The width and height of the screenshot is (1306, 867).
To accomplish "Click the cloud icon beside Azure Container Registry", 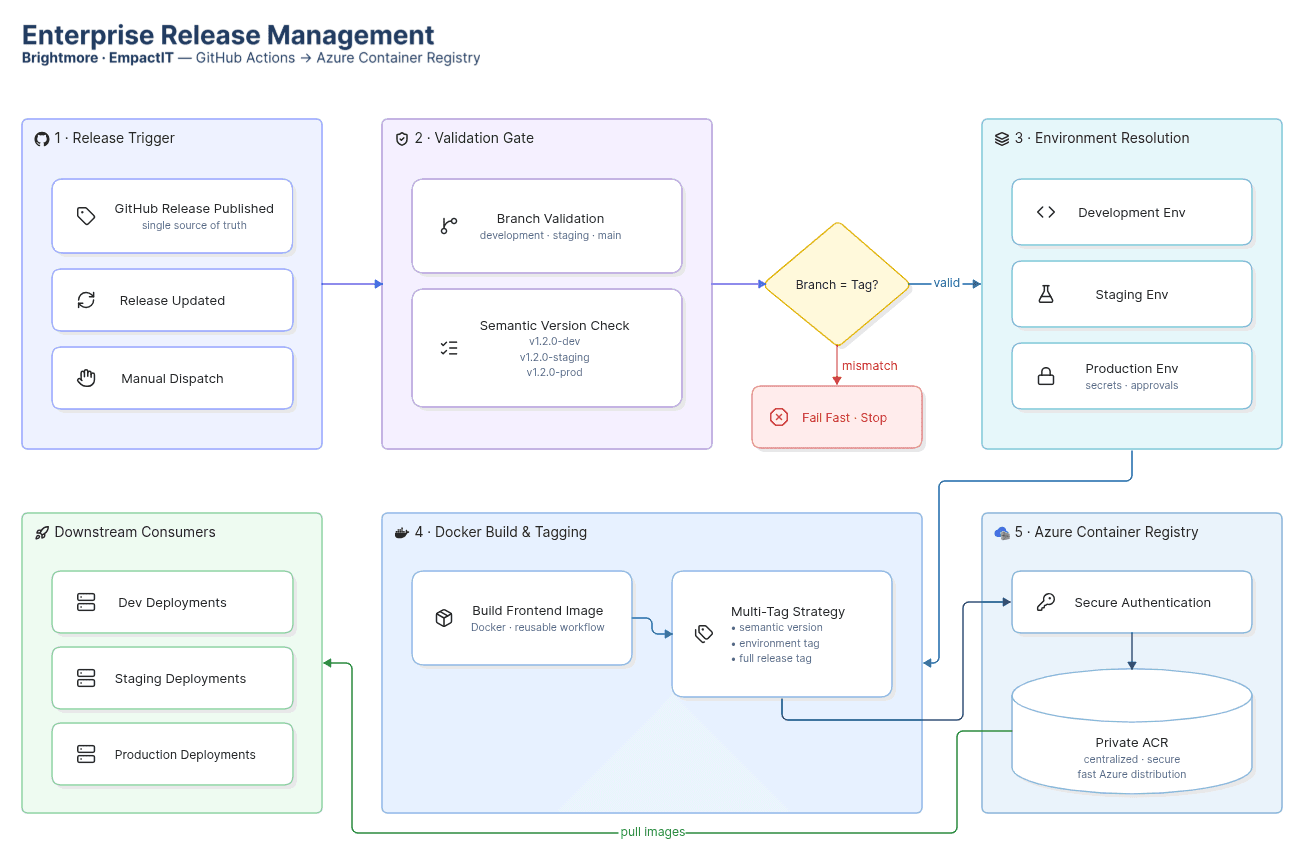I will click(x=1002, y=533).
